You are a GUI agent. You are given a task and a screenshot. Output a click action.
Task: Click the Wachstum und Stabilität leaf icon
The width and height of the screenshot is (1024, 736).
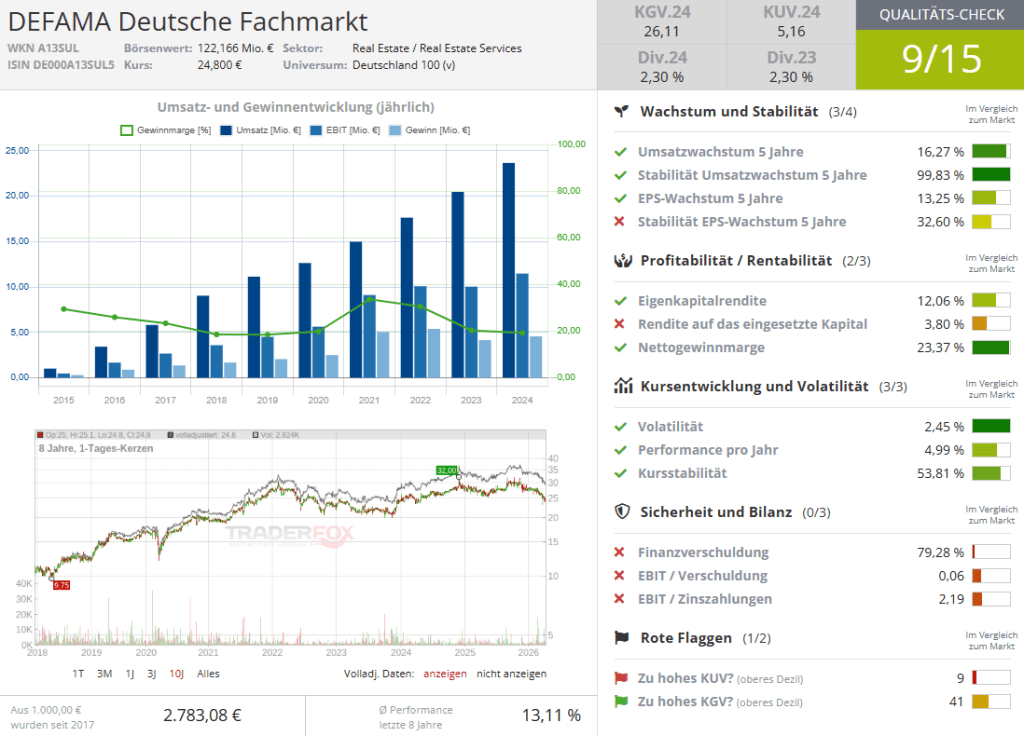[x=621, y=111]
